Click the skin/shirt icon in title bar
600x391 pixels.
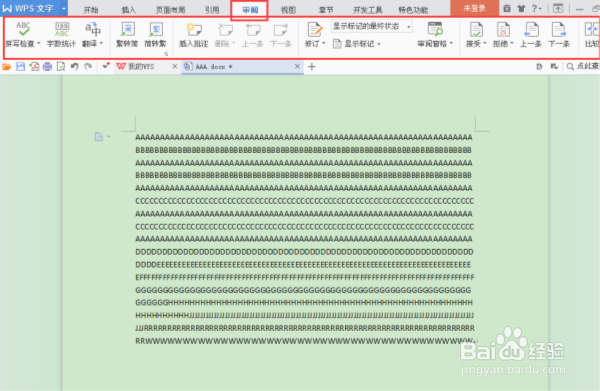point(521,8)
